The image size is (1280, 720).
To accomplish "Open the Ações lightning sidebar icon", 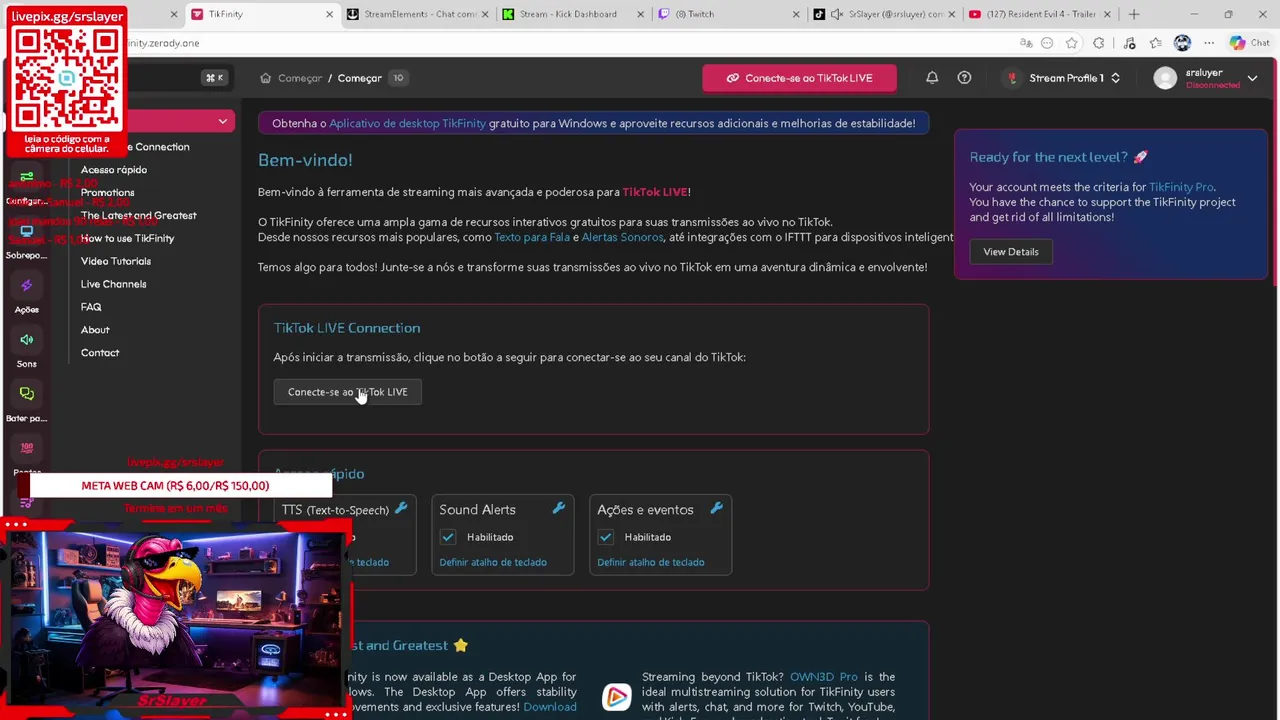I will point(27,286).
